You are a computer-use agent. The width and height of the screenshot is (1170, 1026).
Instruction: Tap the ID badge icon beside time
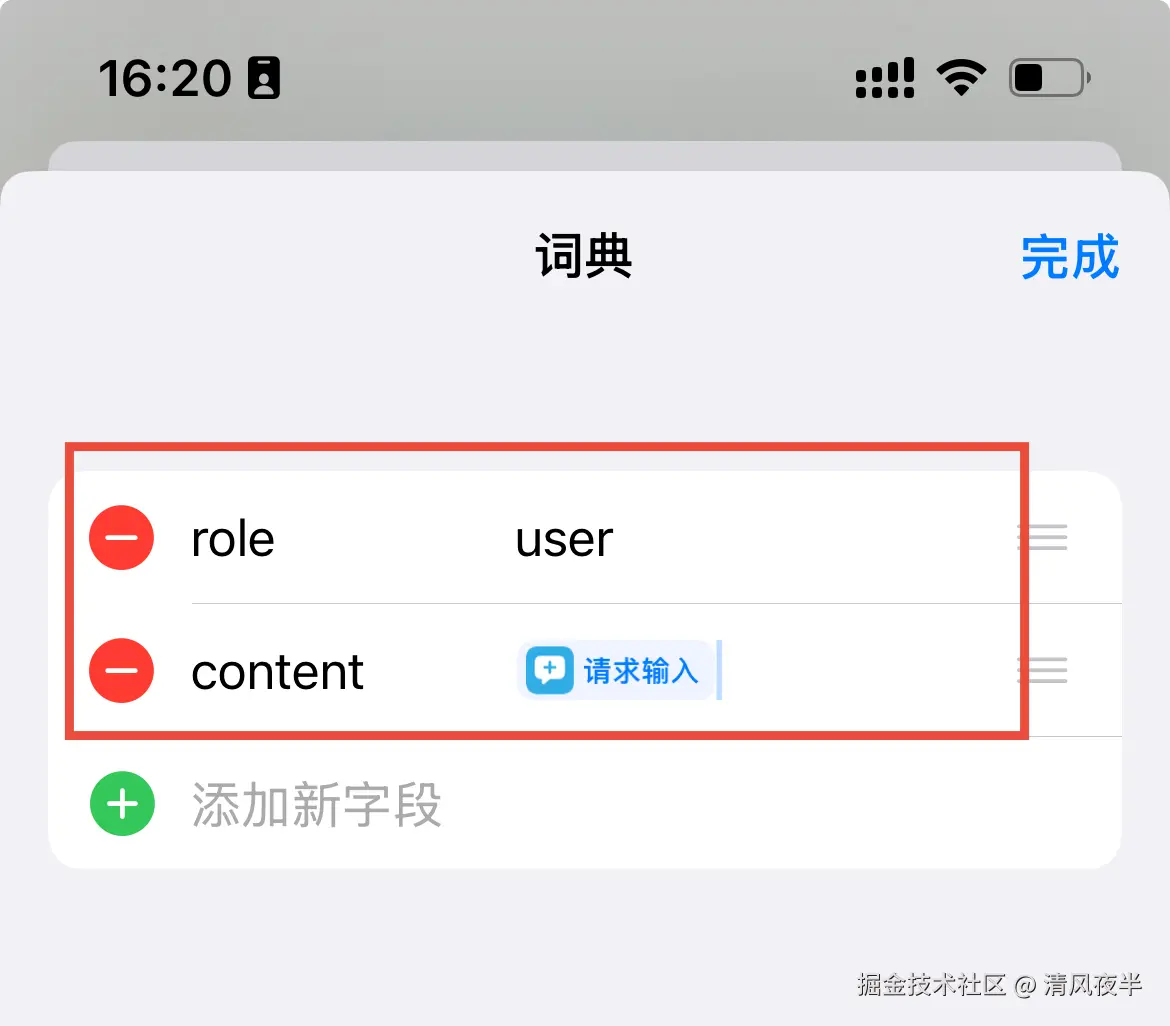tap(264, 78)
